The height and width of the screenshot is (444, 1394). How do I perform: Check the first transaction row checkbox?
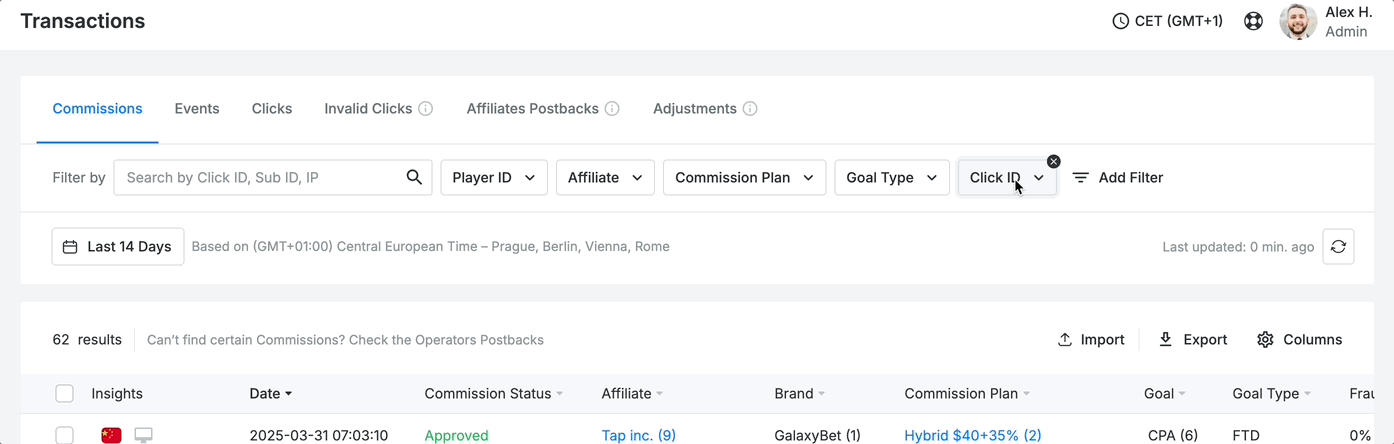click(64, 435)
